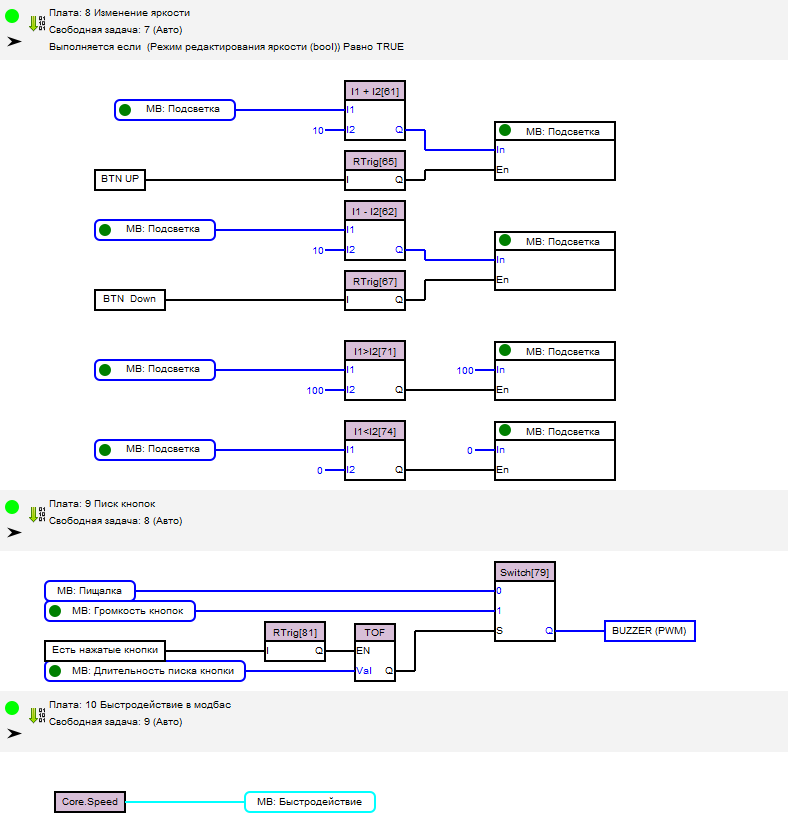Viewport: 788px width, 839px height.
Task: Select the RTrig[81] block header
Action: pos(295,632)
